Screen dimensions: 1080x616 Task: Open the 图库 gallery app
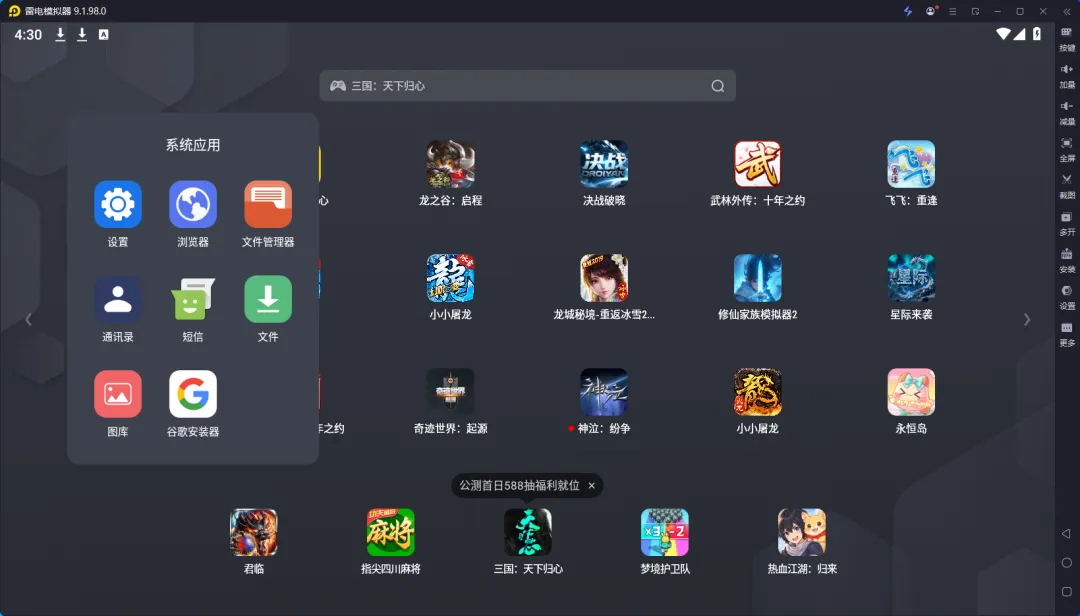tap(118, 394)
